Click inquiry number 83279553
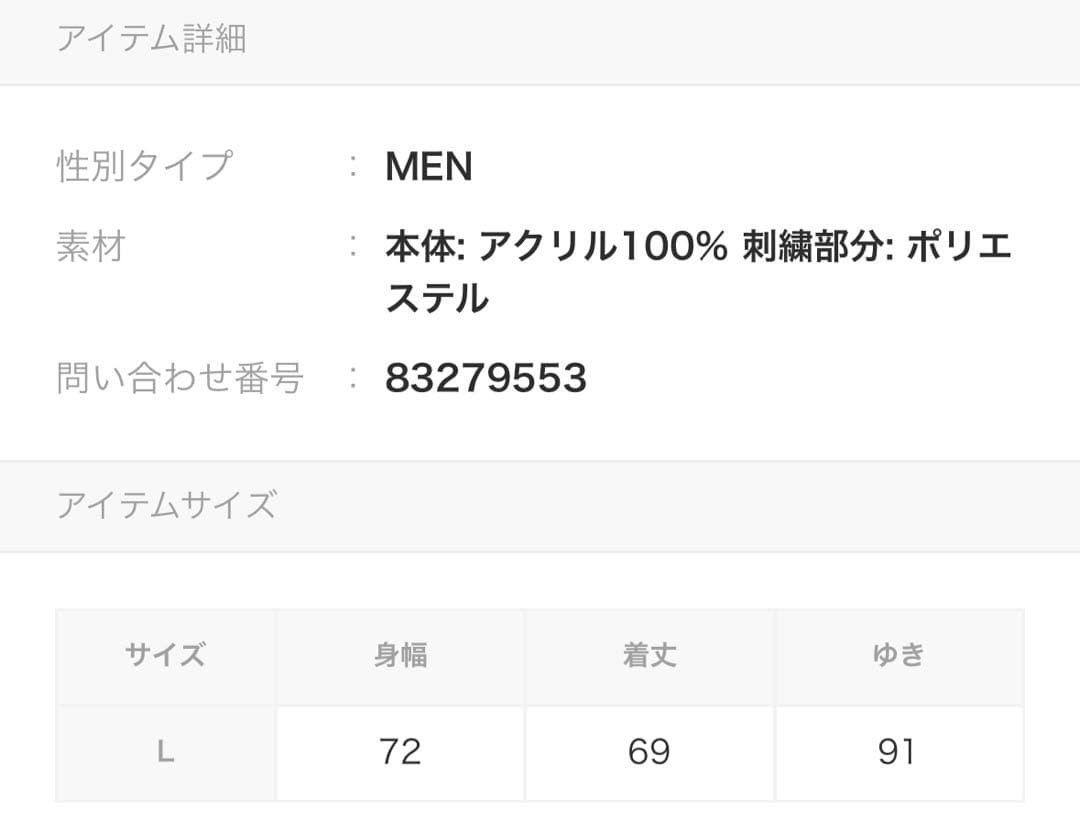1080x821 pixels. coord(485,378)
